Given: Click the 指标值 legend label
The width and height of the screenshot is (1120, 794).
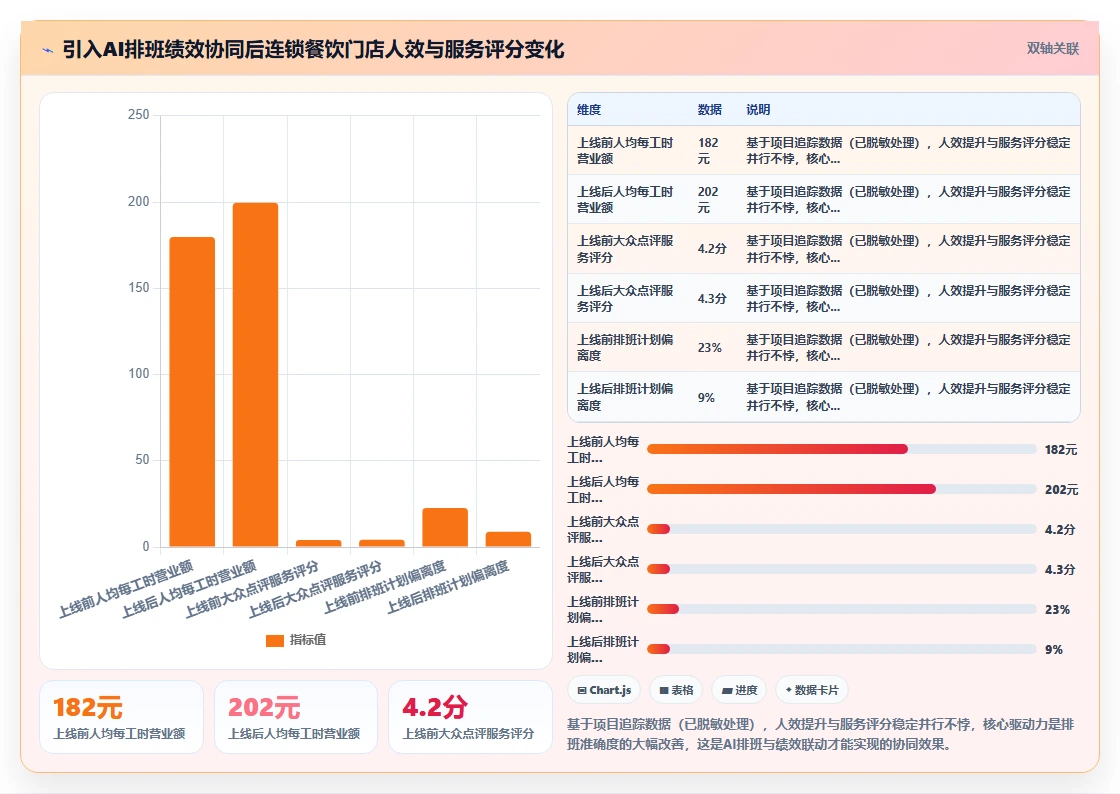Looking at the screenshot, I should tap(308, 640).
